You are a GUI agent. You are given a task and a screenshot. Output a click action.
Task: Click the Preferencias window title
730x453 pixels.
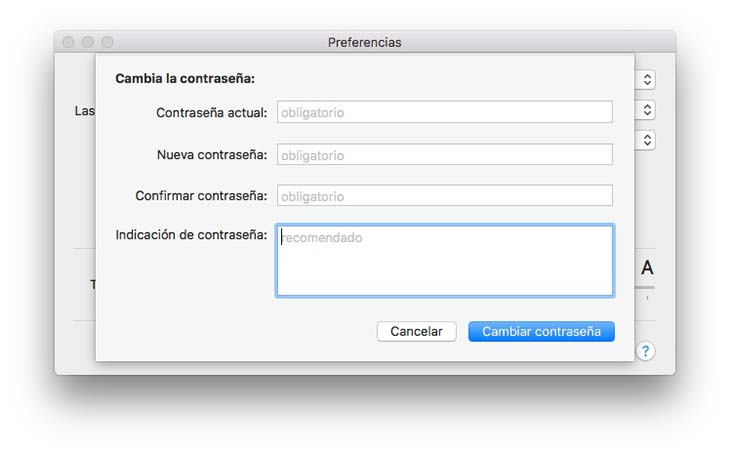[x=364, y=43]
